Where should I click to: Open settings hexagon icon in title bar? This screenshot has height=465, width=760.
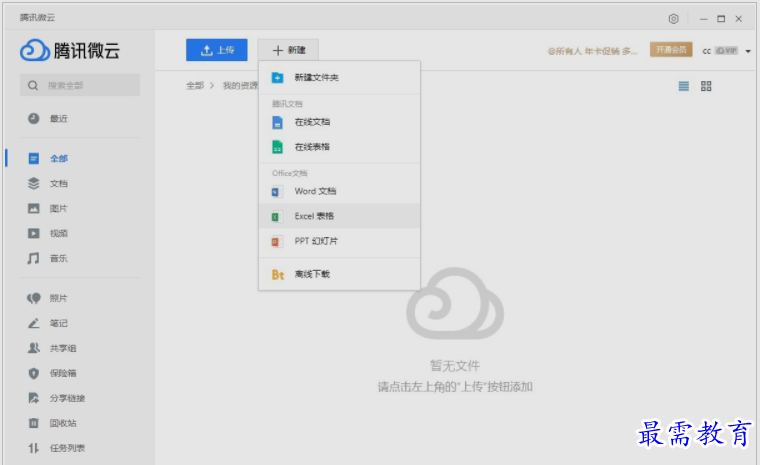coord(673,19)
